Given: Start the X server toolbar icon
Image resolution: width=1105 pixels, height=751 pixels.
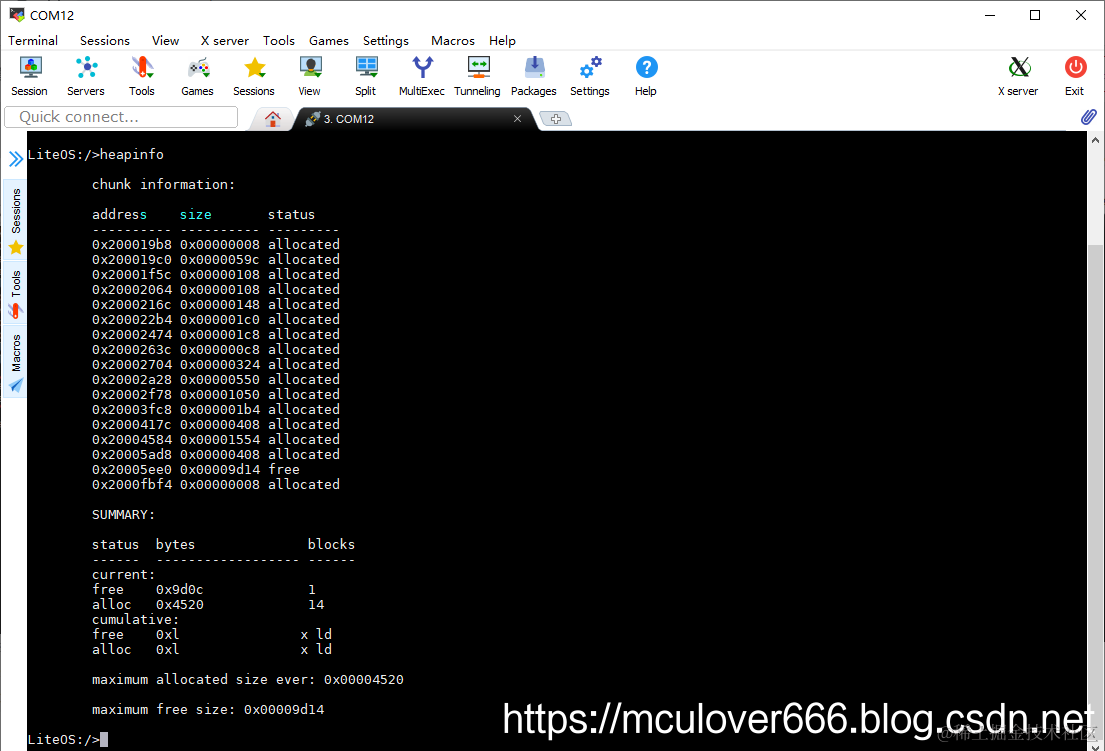Looking at the screenshot, I should [1018, 76].
